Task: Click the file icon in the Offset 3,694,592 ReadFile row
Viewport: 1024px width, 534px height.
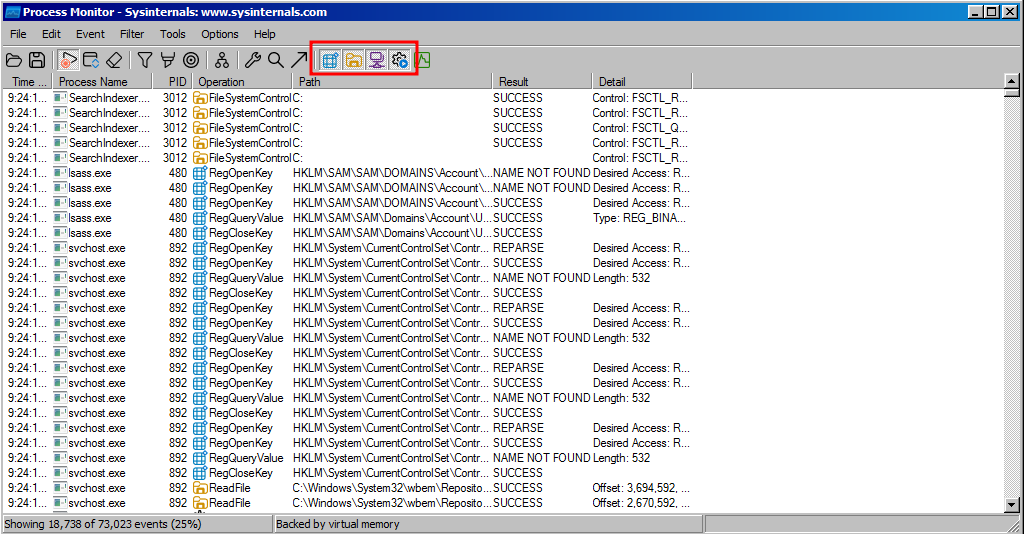Action: pyautogui.click(x=200, y=488)
